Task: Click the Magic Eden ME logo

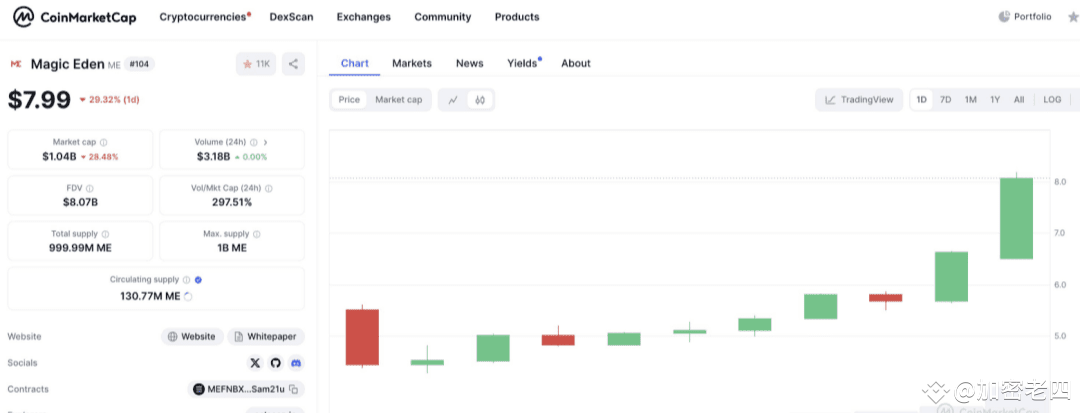Action: tap(15, 64)
